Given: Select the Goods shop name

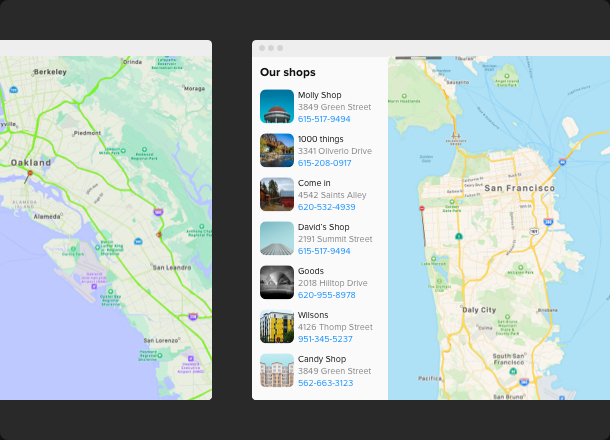Looking at the screenshot, I should pos(311,271).
